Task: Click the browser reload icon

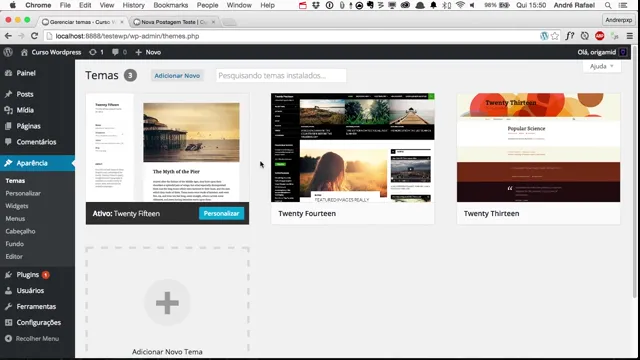Action: tap(34, 36)
